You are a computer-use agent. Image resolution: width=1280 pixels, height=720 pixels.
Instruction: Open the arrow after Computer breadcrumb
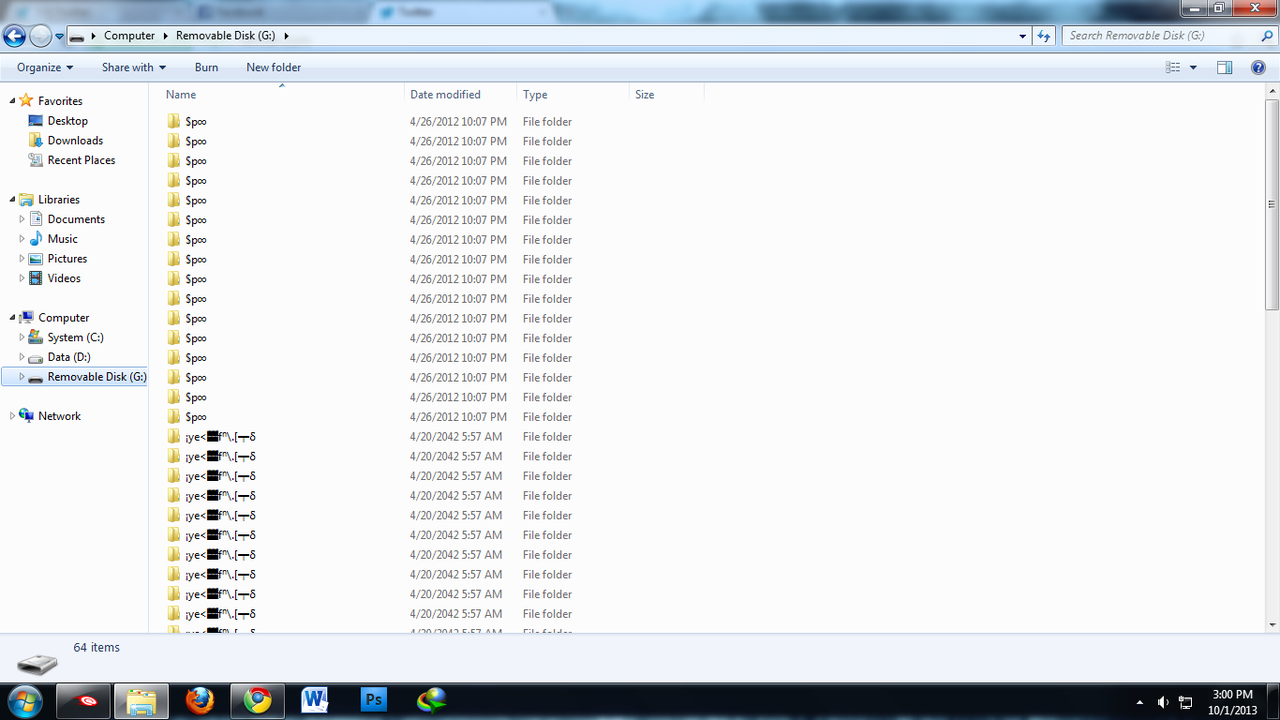pyautogui.click(x=165, y=36)
